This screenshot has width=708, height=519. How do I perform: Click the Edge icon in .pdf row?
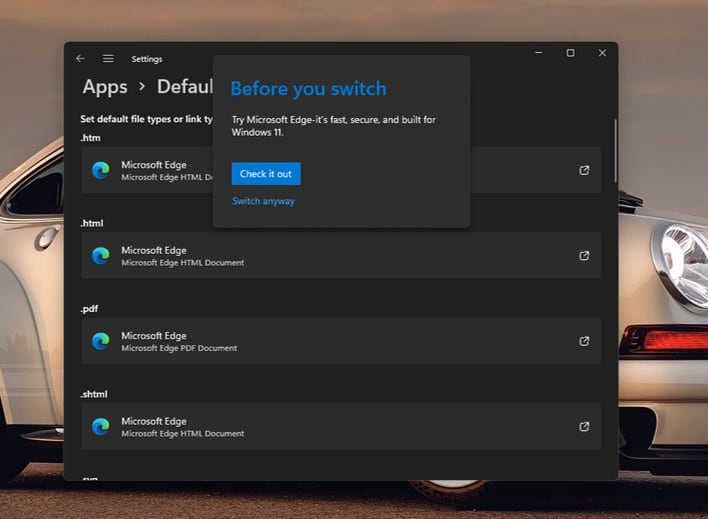pyautogui.click(x=101, y=341)
